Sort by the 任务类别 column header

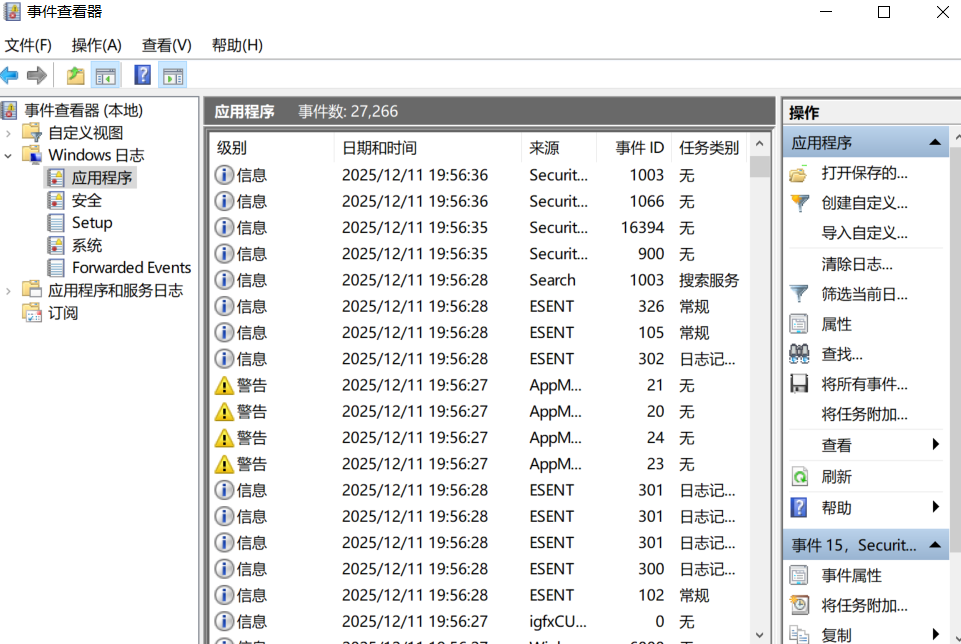pyautogui.click(x=708, y=148)
